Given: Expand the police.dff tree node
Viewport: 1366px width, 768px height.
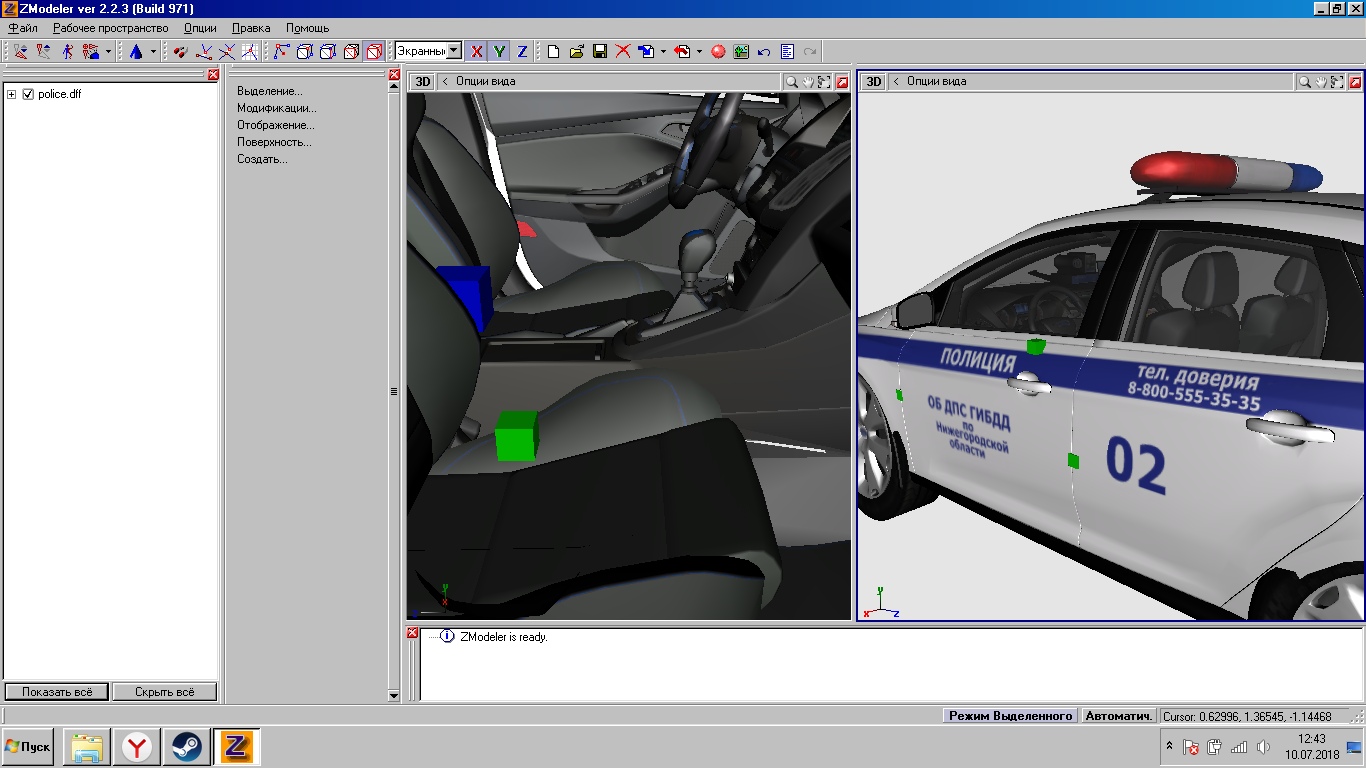Looking at the screenshot, I should 12,94.
